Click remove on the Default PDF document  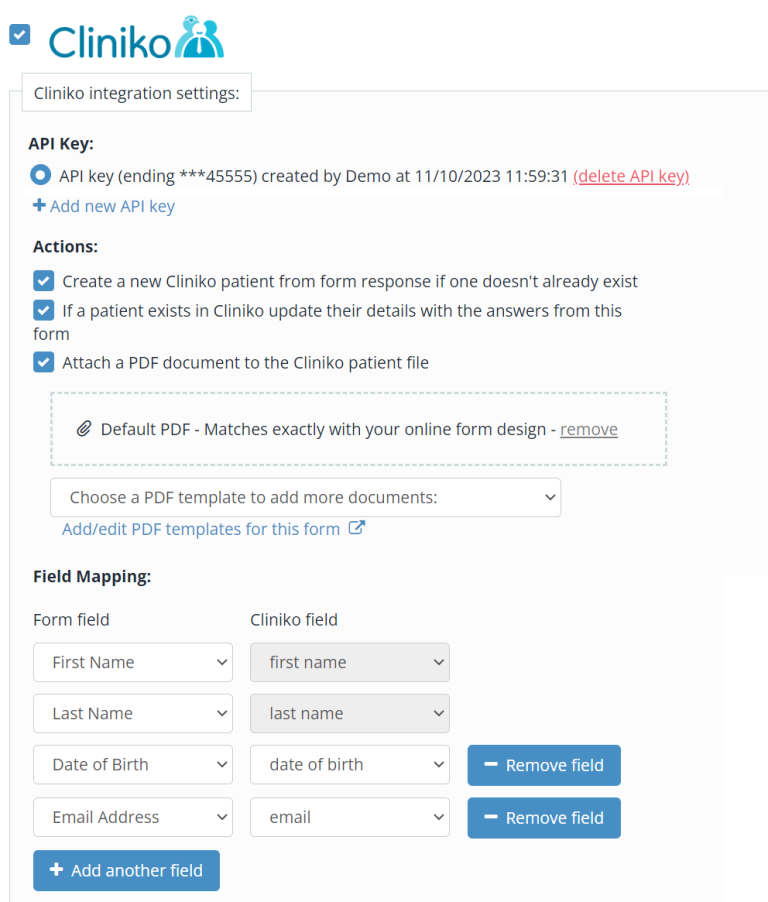(588, 429)
